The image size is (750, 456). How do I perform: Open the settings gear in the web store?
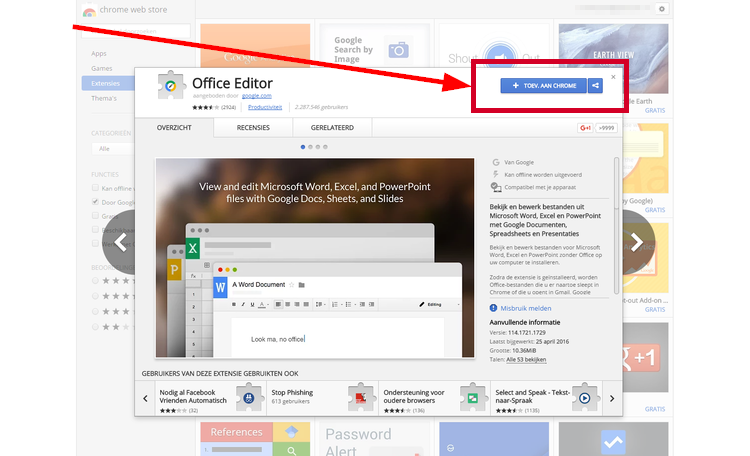(662, 9)
